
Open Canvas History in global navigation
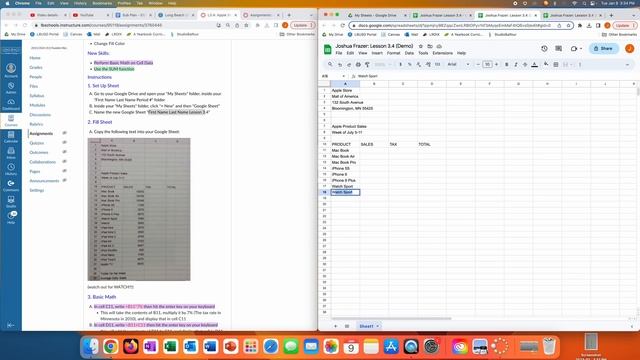coord(11,169)
